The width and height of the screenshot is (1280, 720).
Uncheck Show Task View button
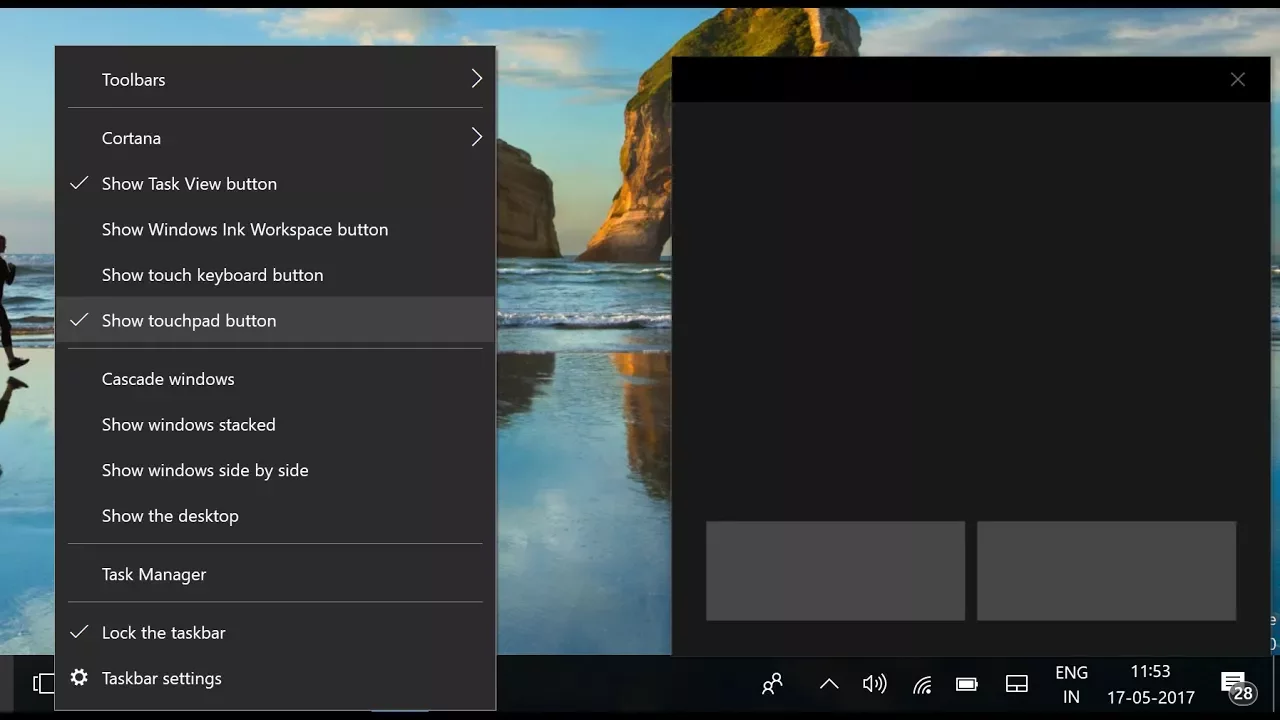tap(275, 184)
